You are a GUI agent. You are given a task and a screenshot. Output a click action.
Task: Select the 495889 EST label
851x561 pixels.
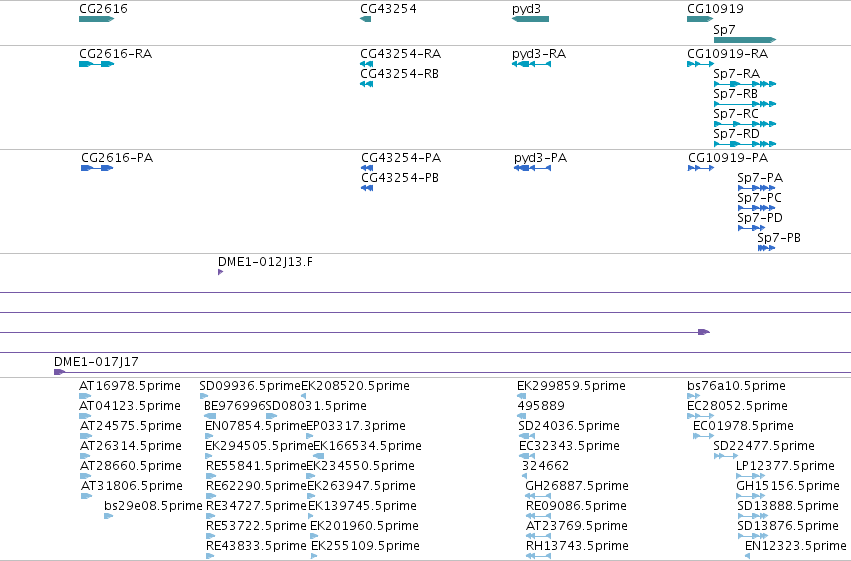(541, 406)
